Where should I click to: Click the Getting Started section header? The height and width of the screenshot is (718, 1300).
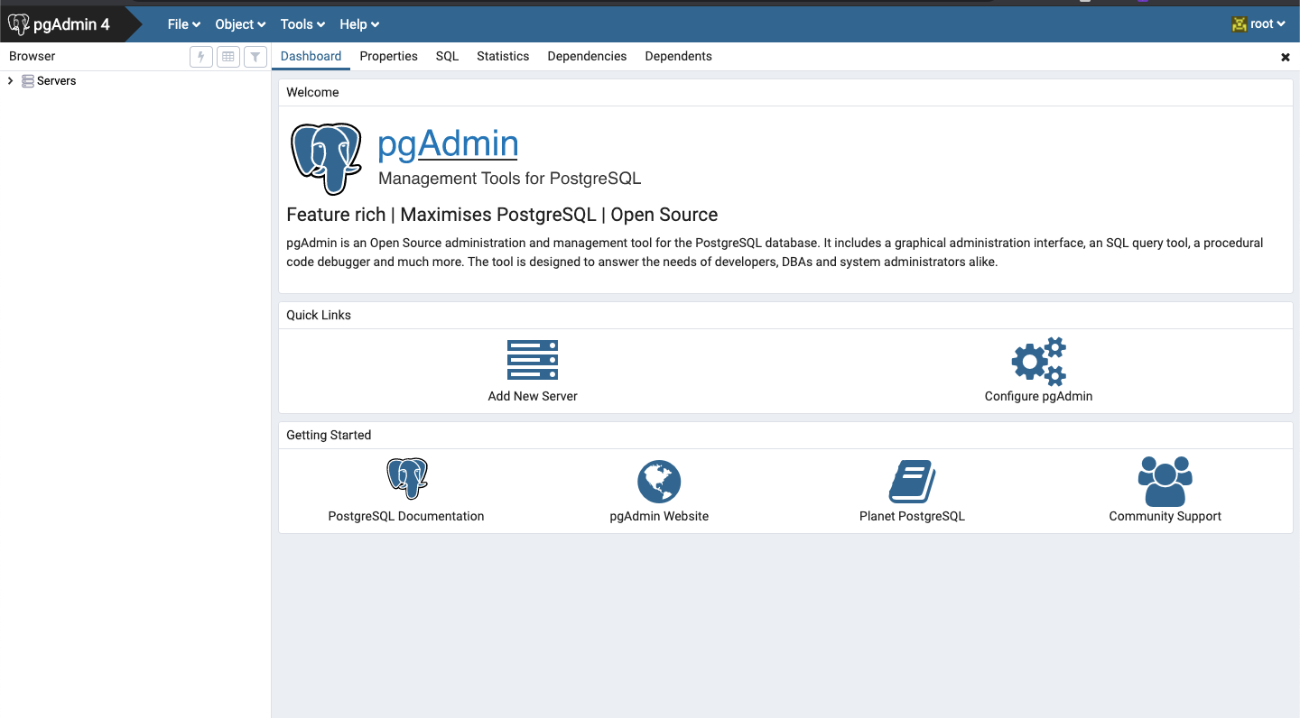click(x=329, y=435)
